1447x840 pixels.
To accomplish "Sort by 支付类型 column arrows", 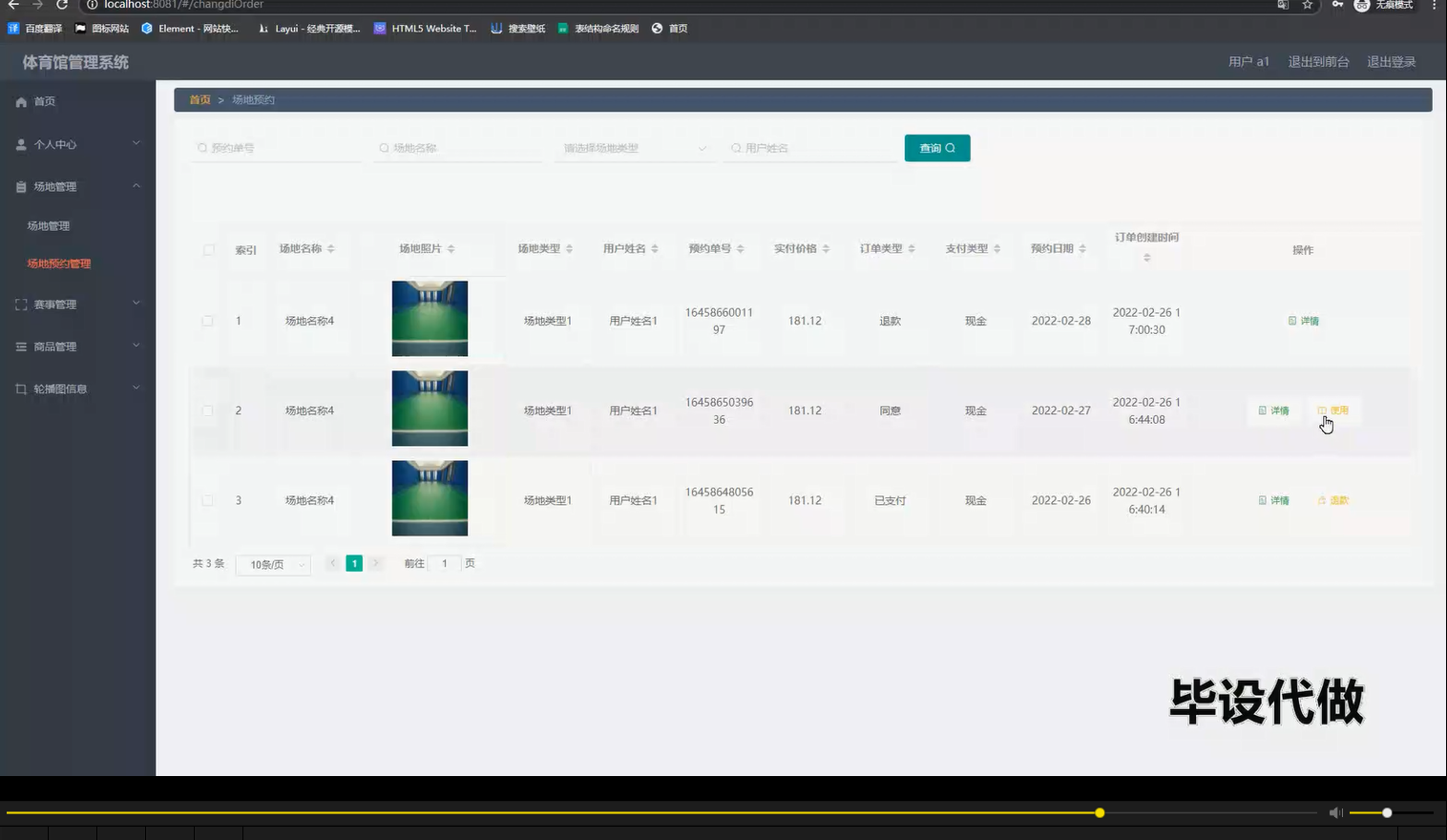I will (996, 249).
